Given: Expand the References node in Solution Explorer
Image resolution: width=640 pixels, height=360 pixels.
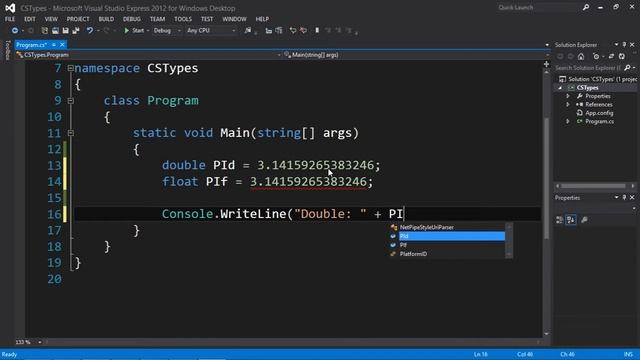Looking at the screenshot, I should pyautogui.click(x=568, y=104).
